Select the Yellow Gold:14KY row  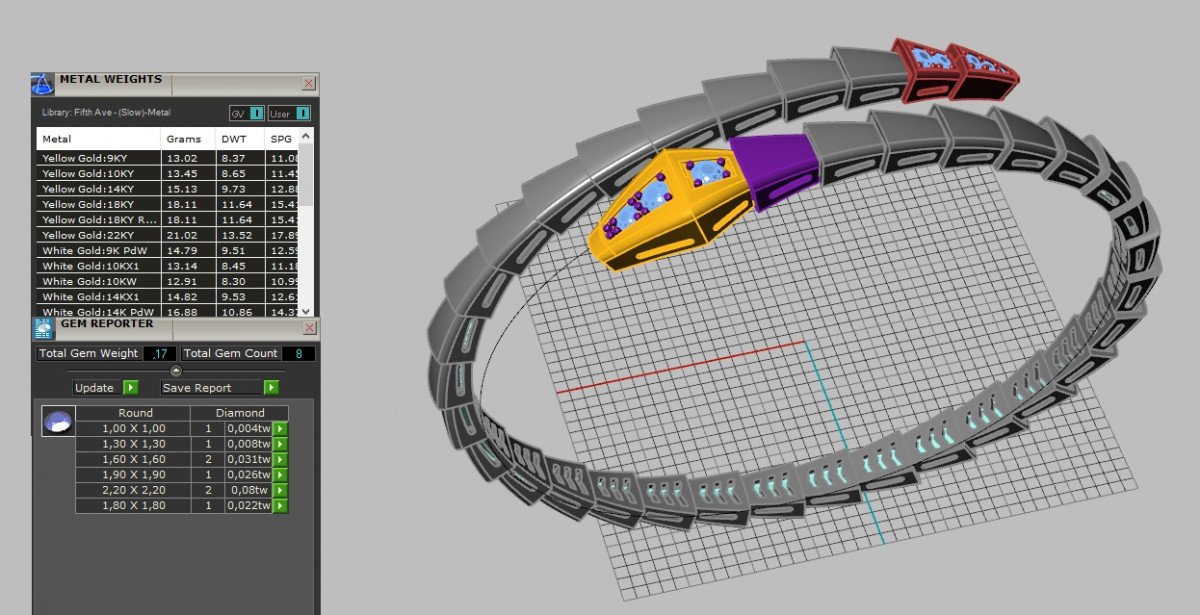pos(168,189)
